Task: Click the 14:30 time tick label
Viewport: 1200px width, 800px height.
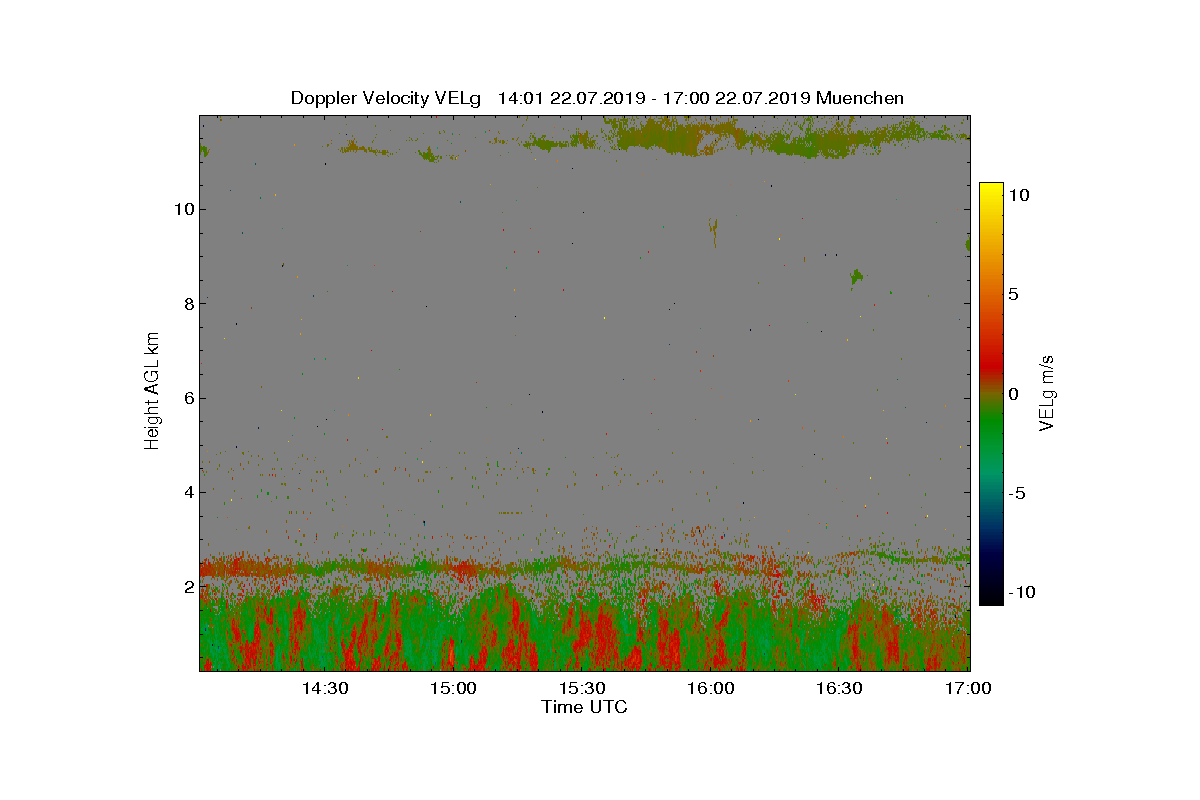Action: pos(325,689)
